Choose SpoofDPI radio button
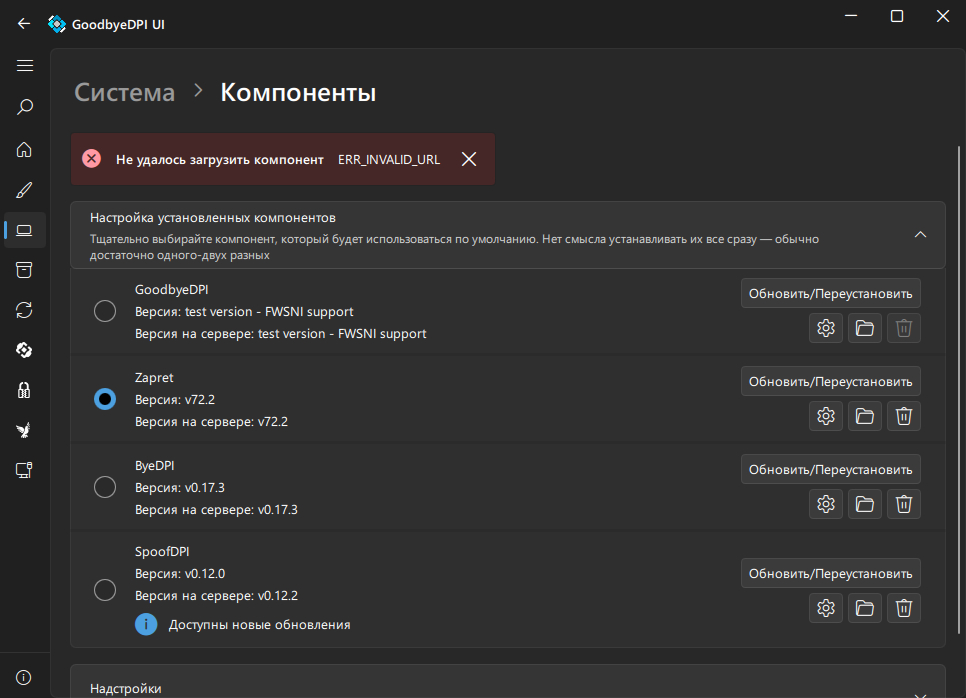 pos(105,590)
